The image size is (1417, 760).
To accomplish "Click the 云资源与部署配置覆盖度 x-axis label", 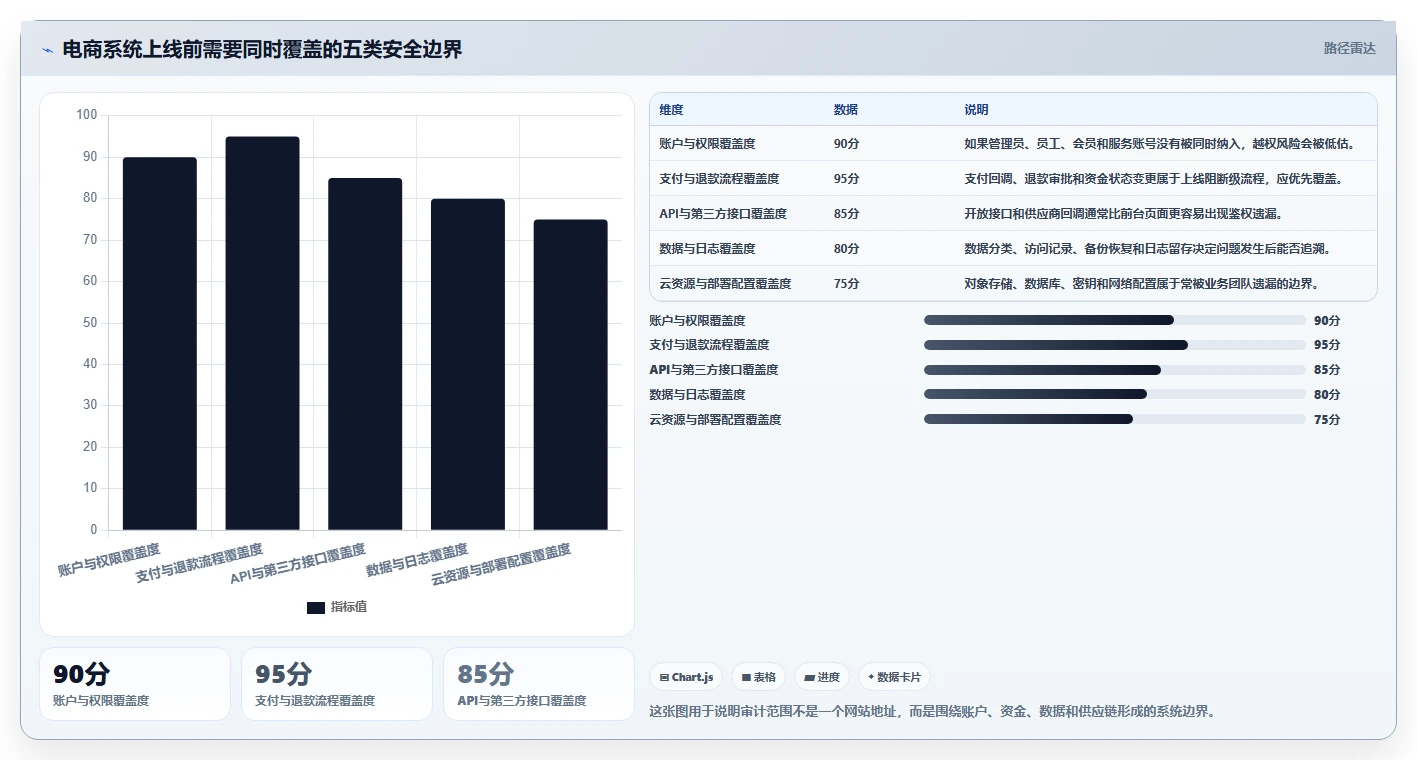I will [501, 565].
